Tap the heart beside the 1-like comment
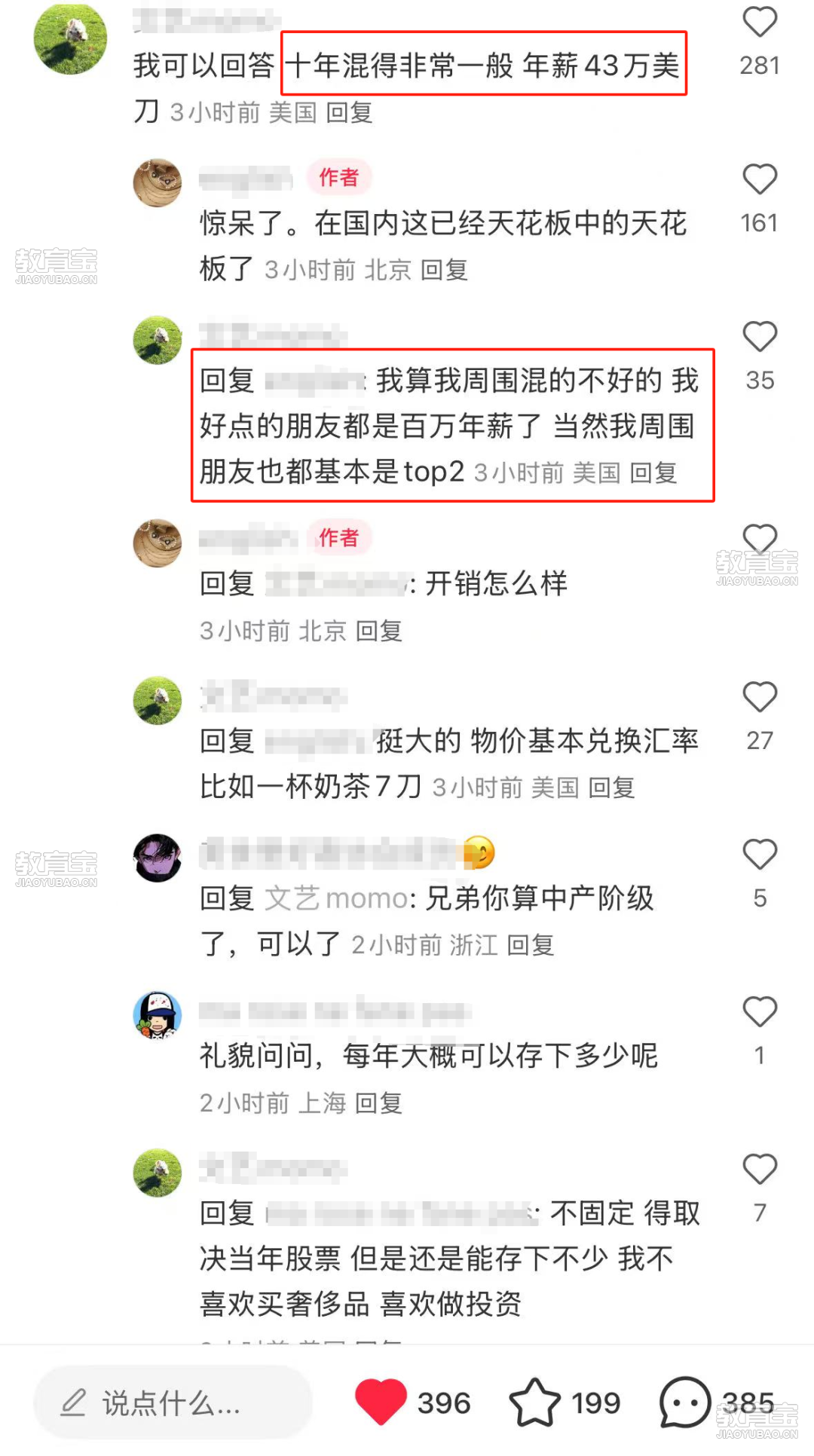This screenshot has width=814, height=1456. (760, 1012)
